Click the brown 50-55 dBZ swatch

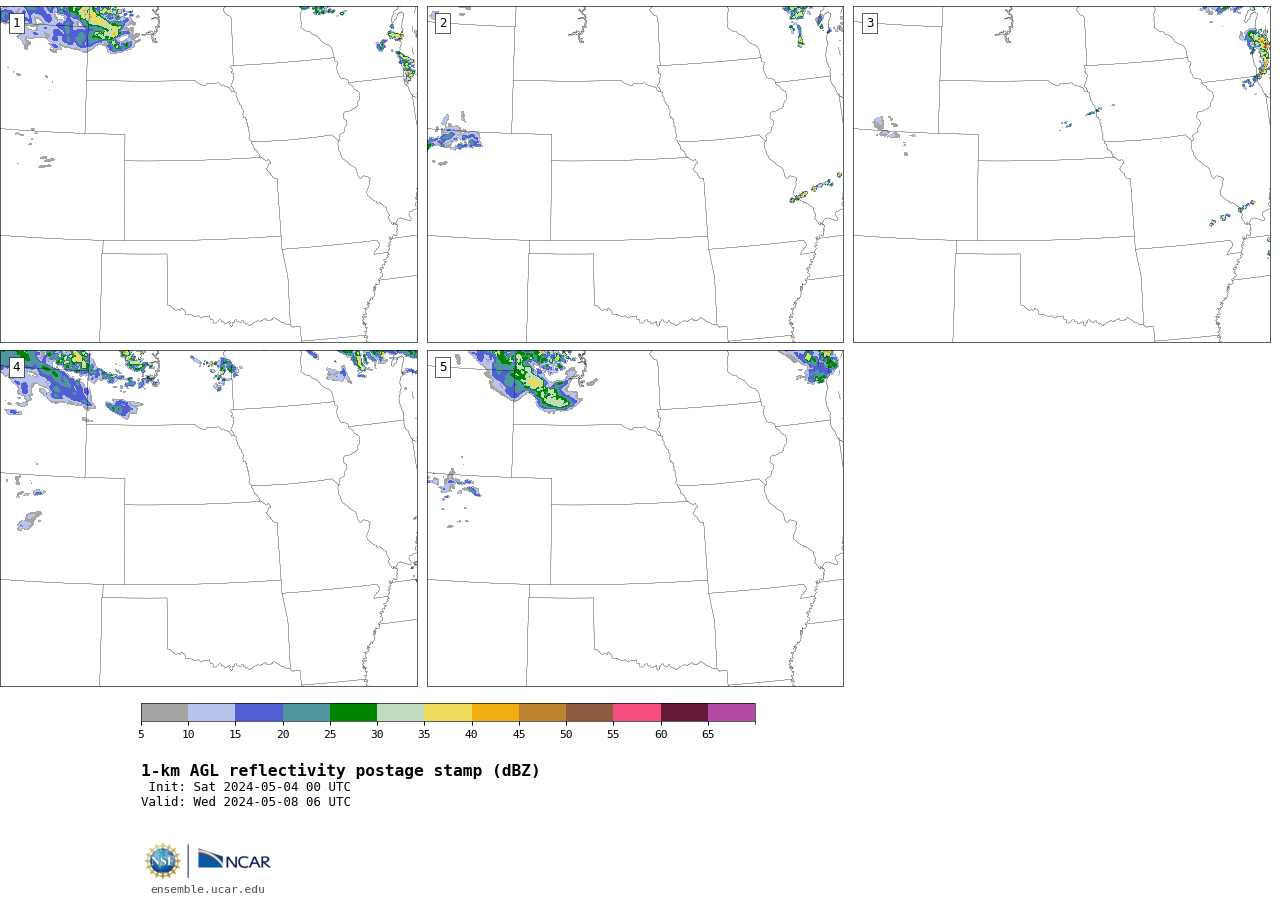point(590,712)
